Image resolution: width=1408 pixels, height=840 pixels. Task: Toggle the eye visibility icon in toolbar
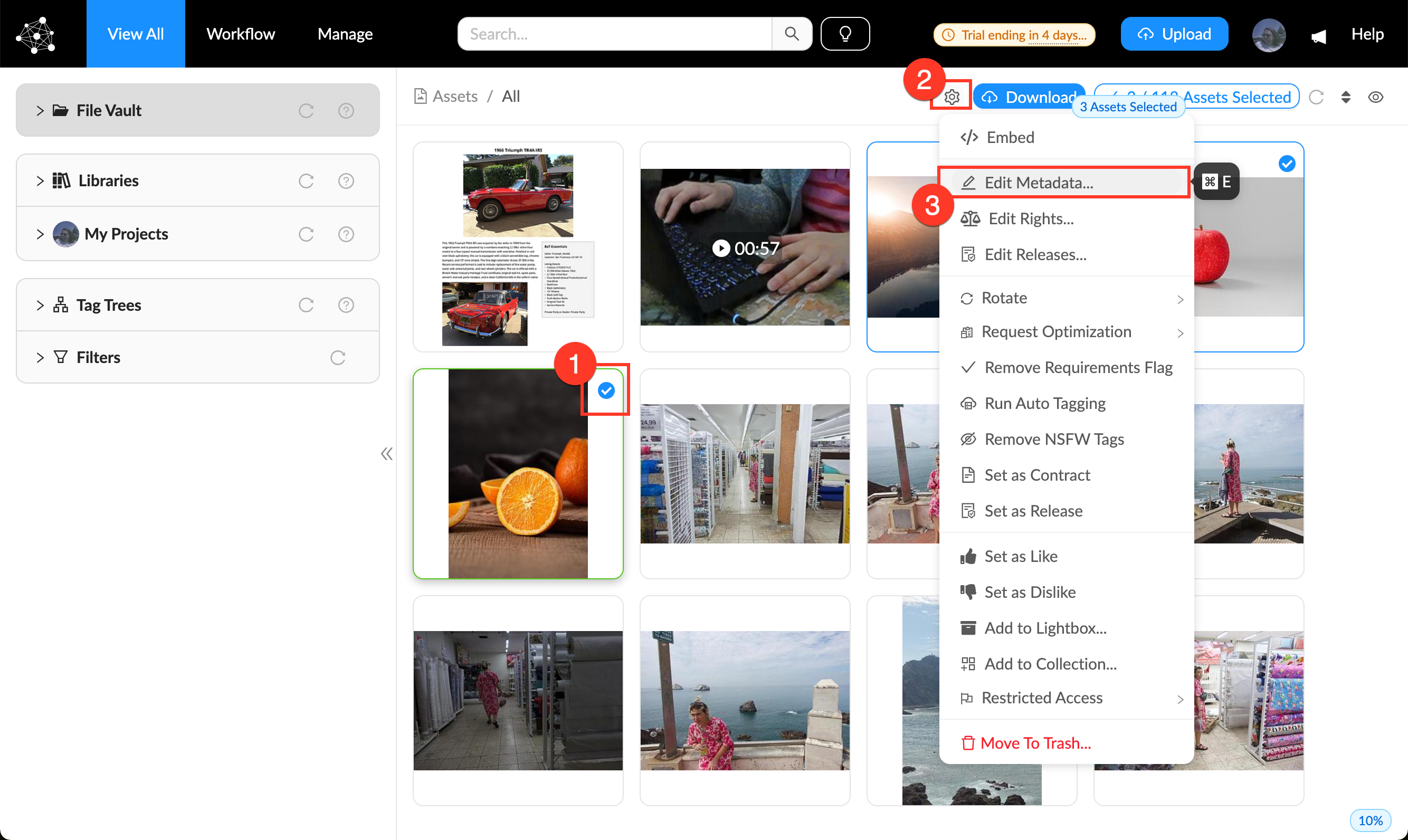tap(1376, 97)
